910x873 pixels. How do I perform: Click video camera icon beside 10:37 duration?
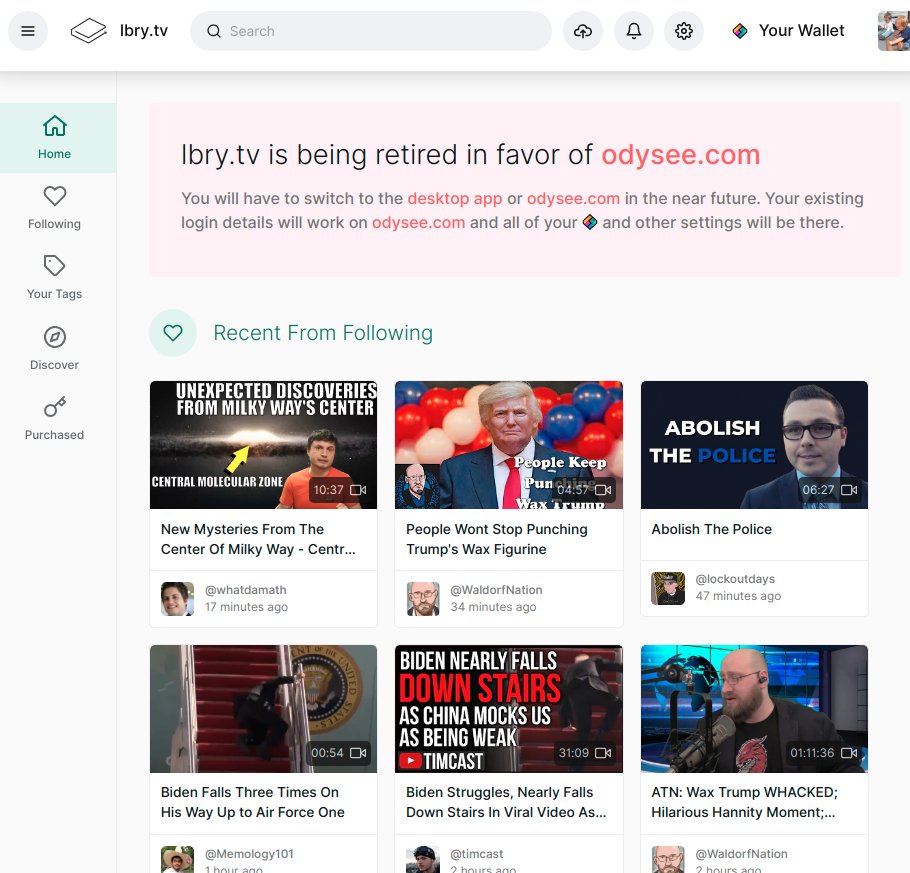click(x=358, y=490)
